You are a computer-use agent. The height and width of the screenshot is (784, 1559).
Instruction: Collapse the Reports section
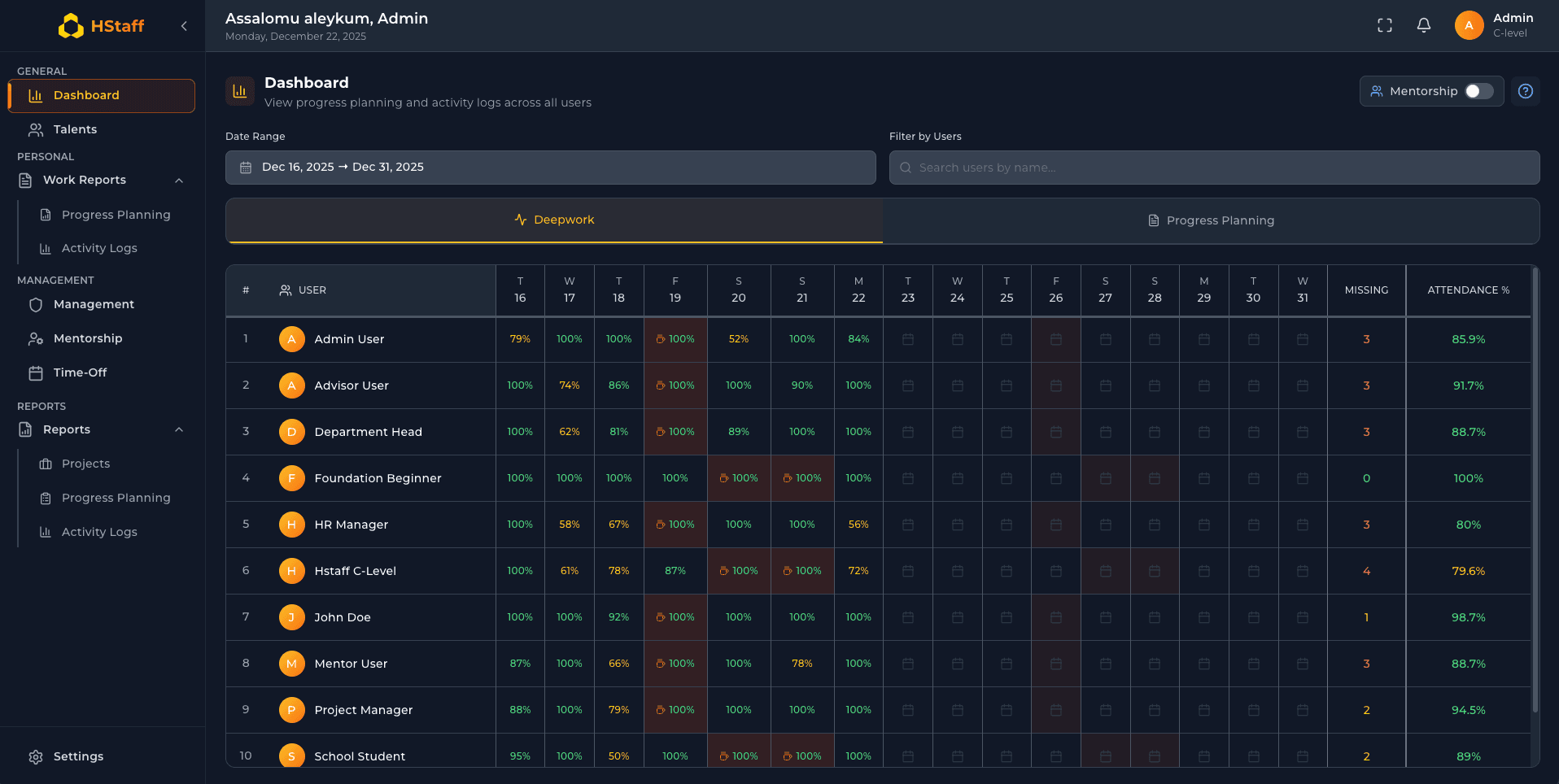179,429
